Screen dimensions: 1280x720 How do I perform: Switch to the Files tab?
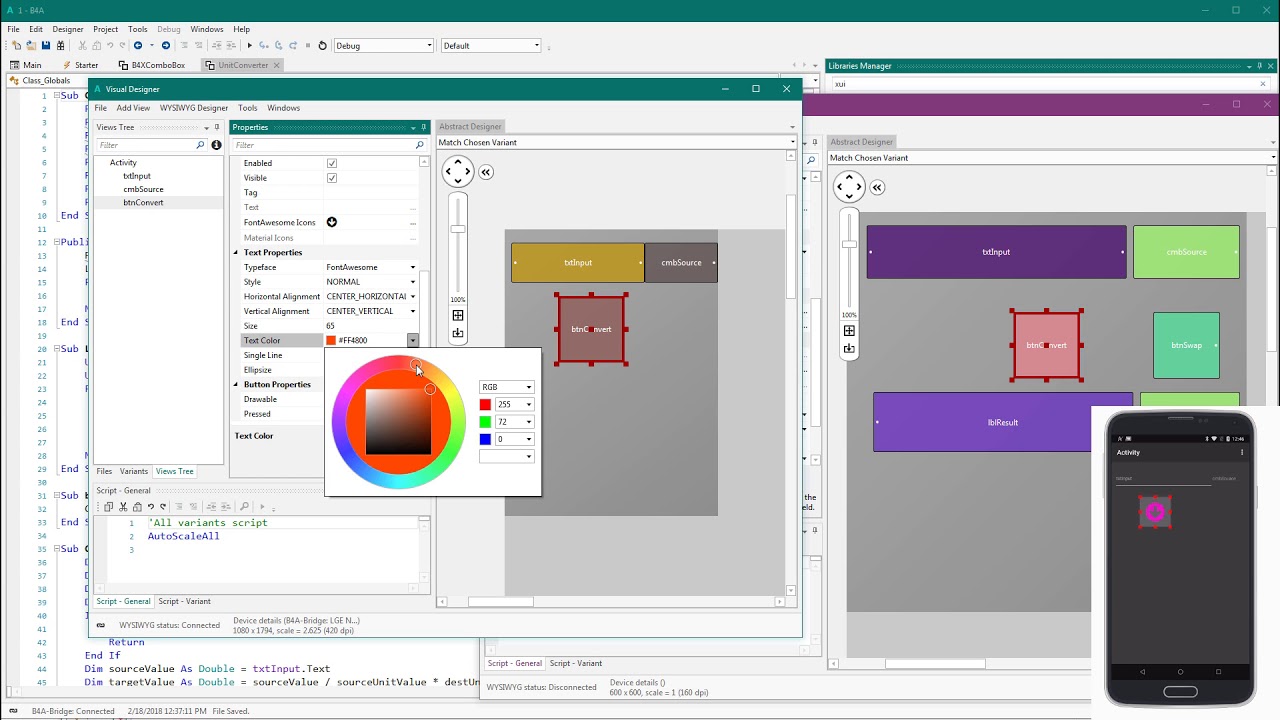tap(104, 471)
